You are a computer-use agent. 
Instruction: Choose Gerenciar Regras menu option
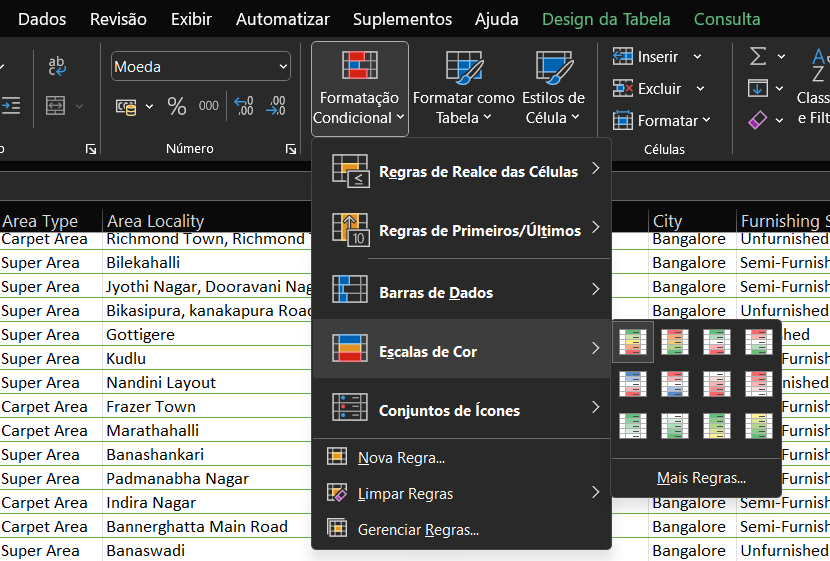pyautogui.click(x=462, y=529)
